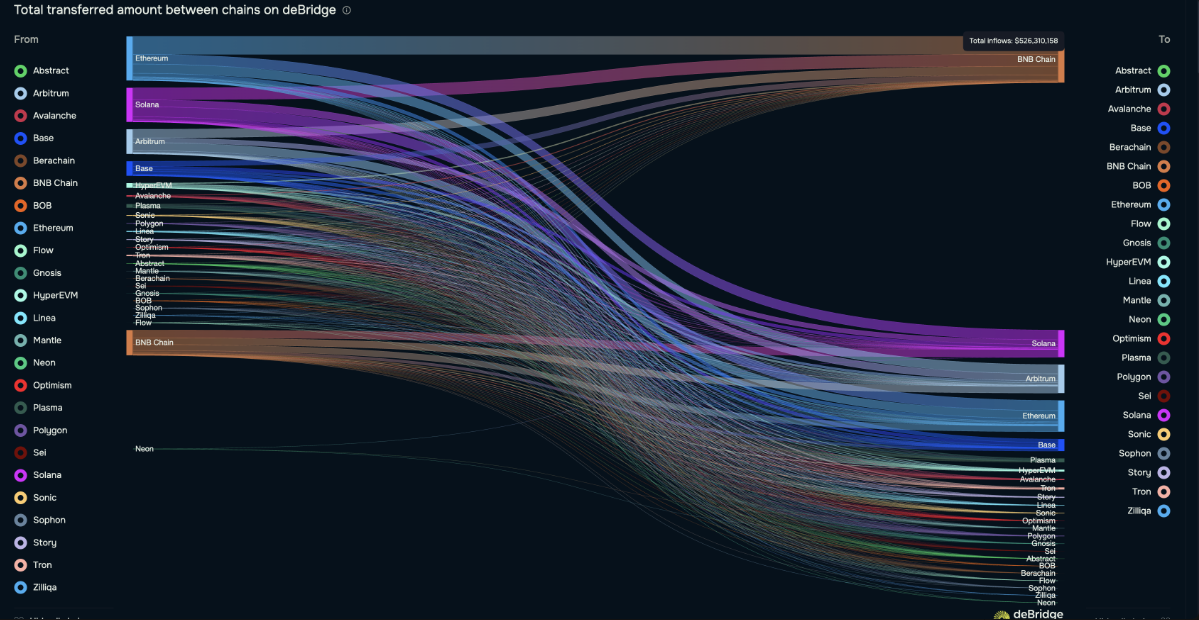
Task: Click the Optimism circle in From legend
Action: [x=20, y=385]
